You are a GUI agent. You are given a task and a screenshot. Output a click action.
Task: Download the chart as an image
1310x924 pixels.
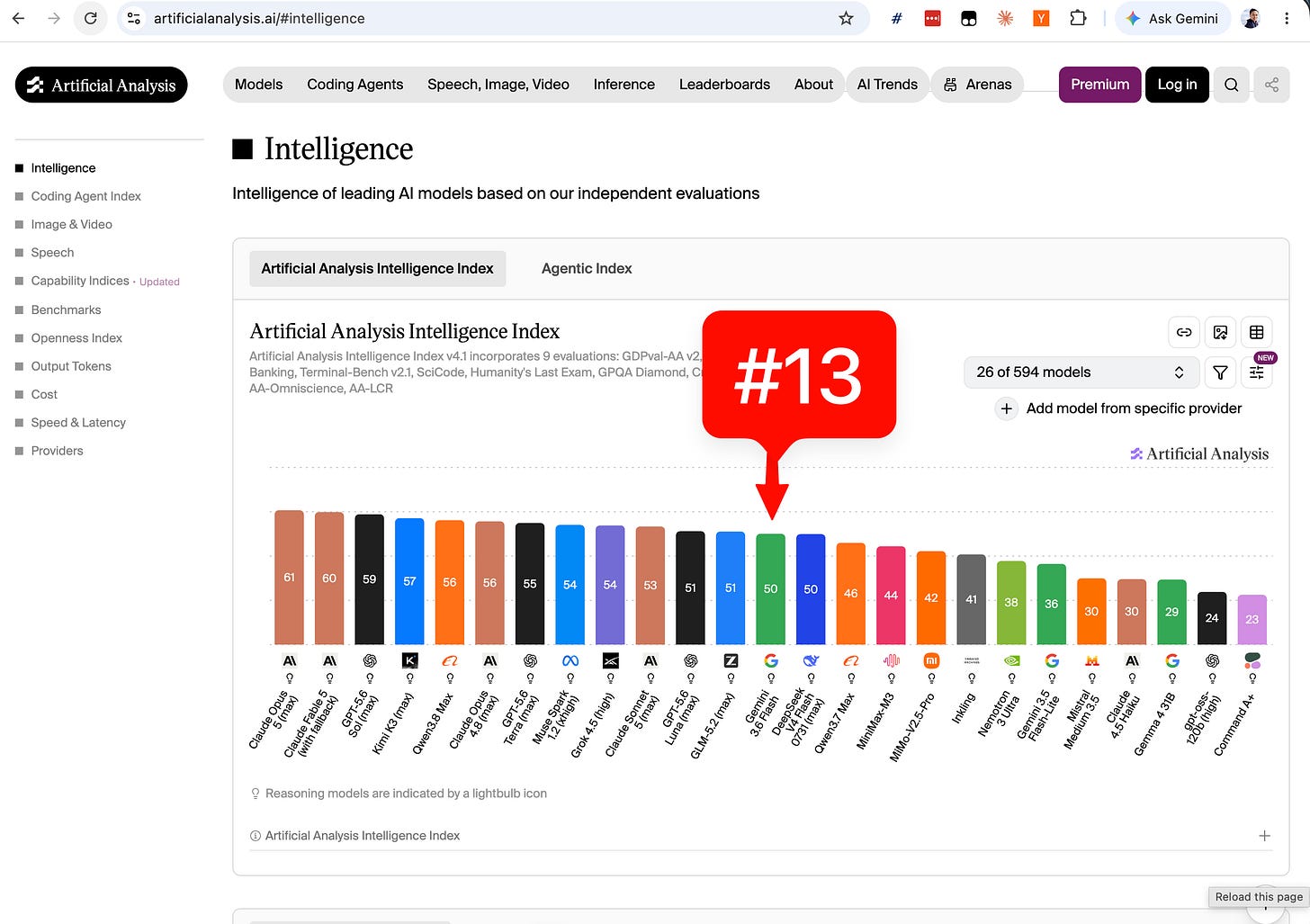click(1220, 332)
